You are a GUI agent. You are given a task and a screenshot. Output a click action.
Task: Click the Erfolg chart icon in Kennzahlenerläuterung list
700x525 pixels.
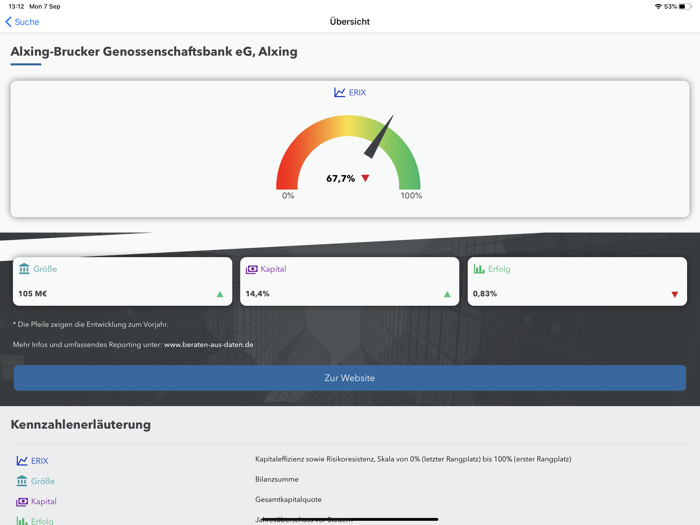coord(22,521)
